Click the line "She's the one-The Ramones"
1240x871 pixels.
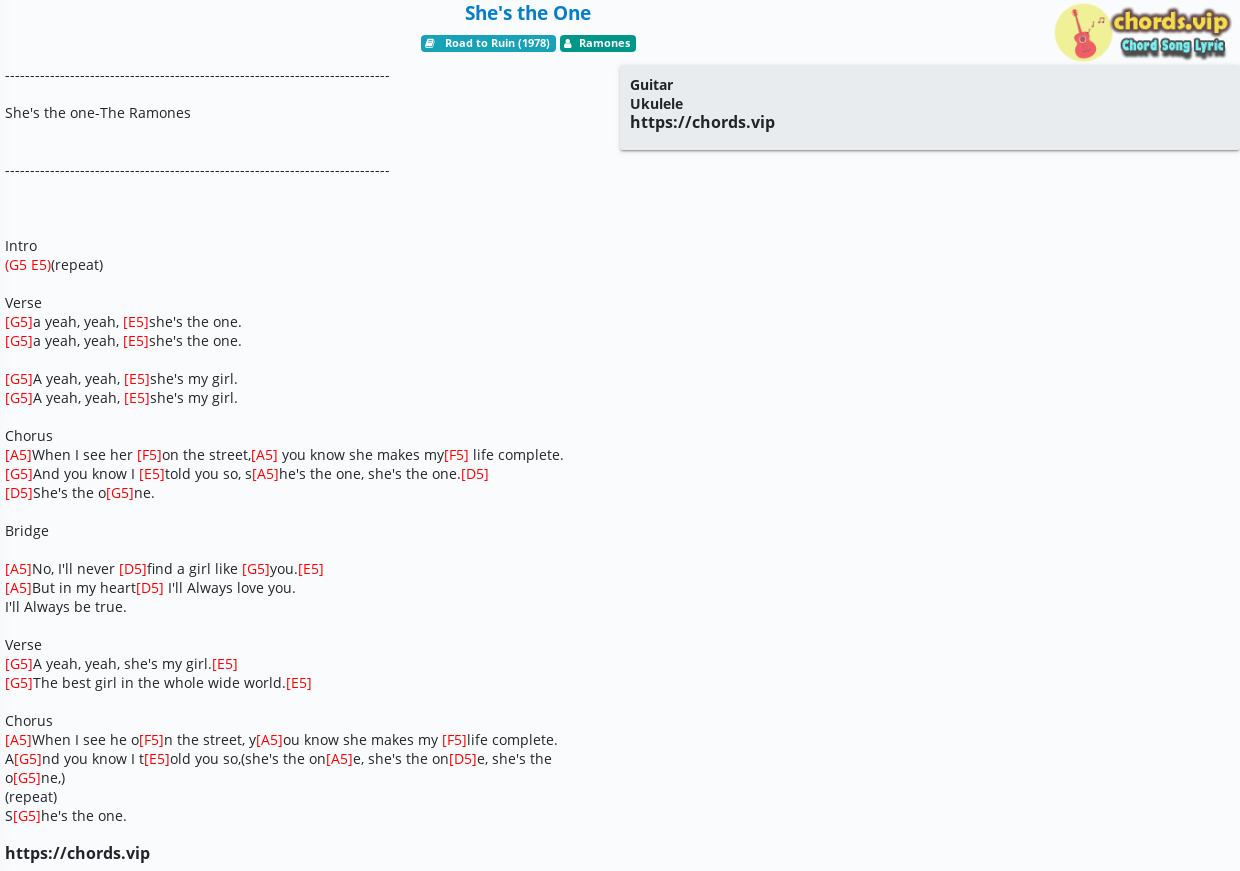coord(98,113)
